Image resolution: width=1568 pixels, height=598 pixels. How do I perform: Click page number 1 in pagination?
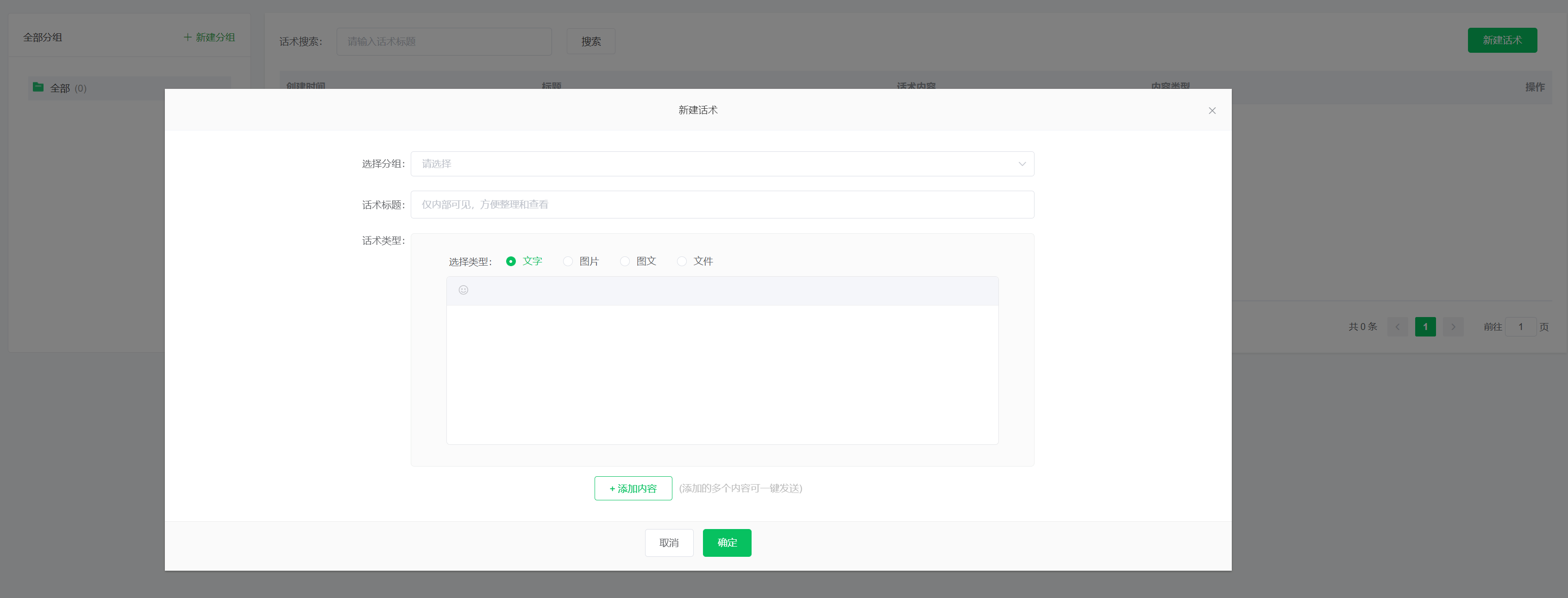pyautogui.click(x=1425, y=327)
